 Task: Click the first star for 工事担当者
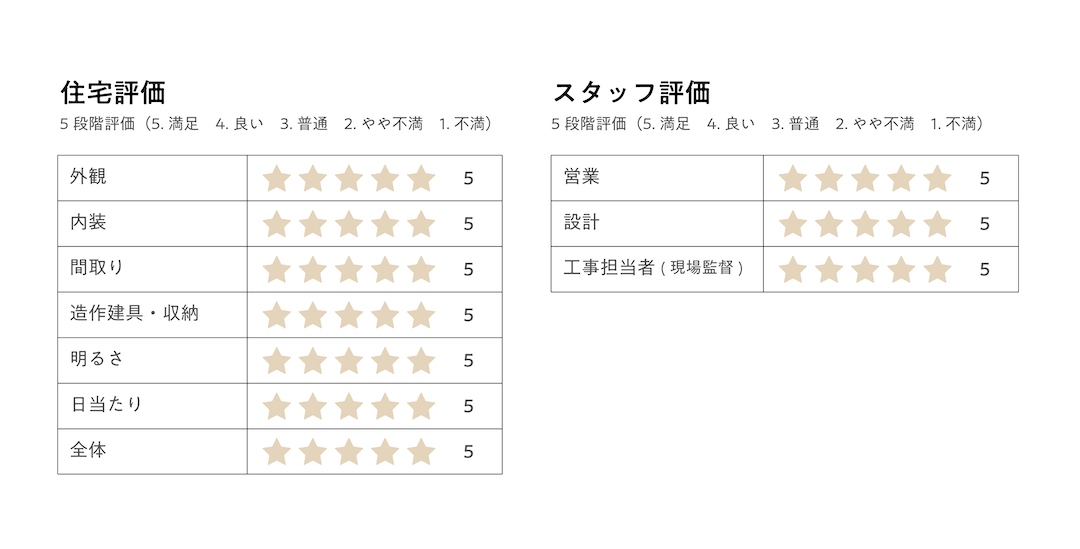793,269
